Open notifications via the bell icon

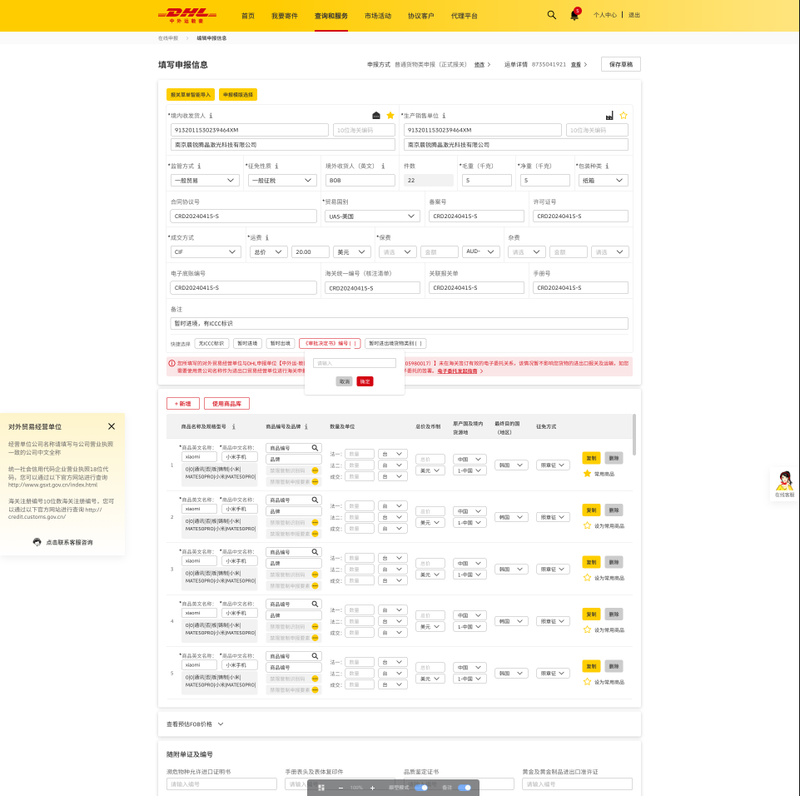pos(574,15)
